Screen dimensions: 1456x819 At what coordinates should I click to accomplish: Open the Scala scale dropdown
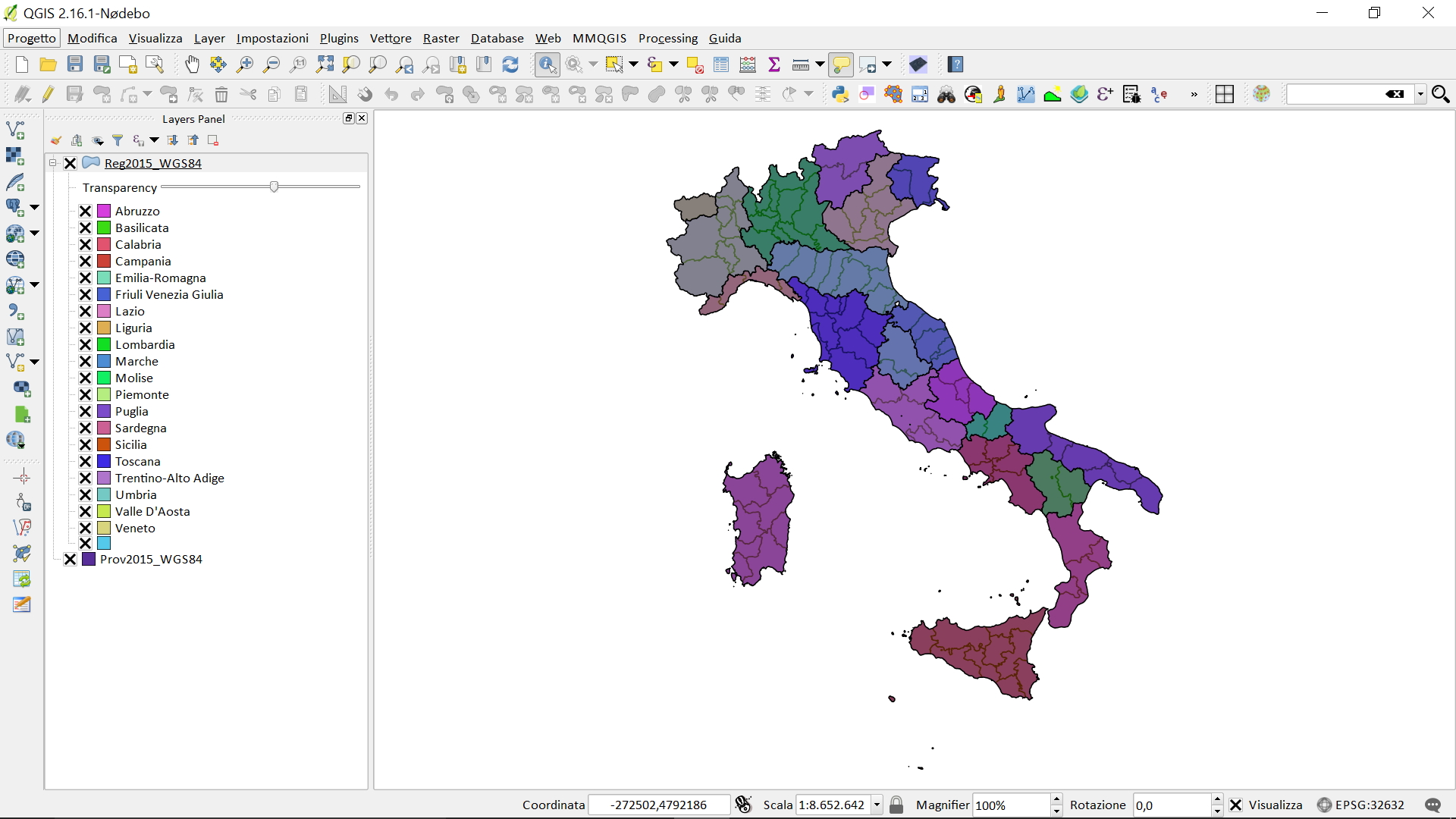pos(877,805)
